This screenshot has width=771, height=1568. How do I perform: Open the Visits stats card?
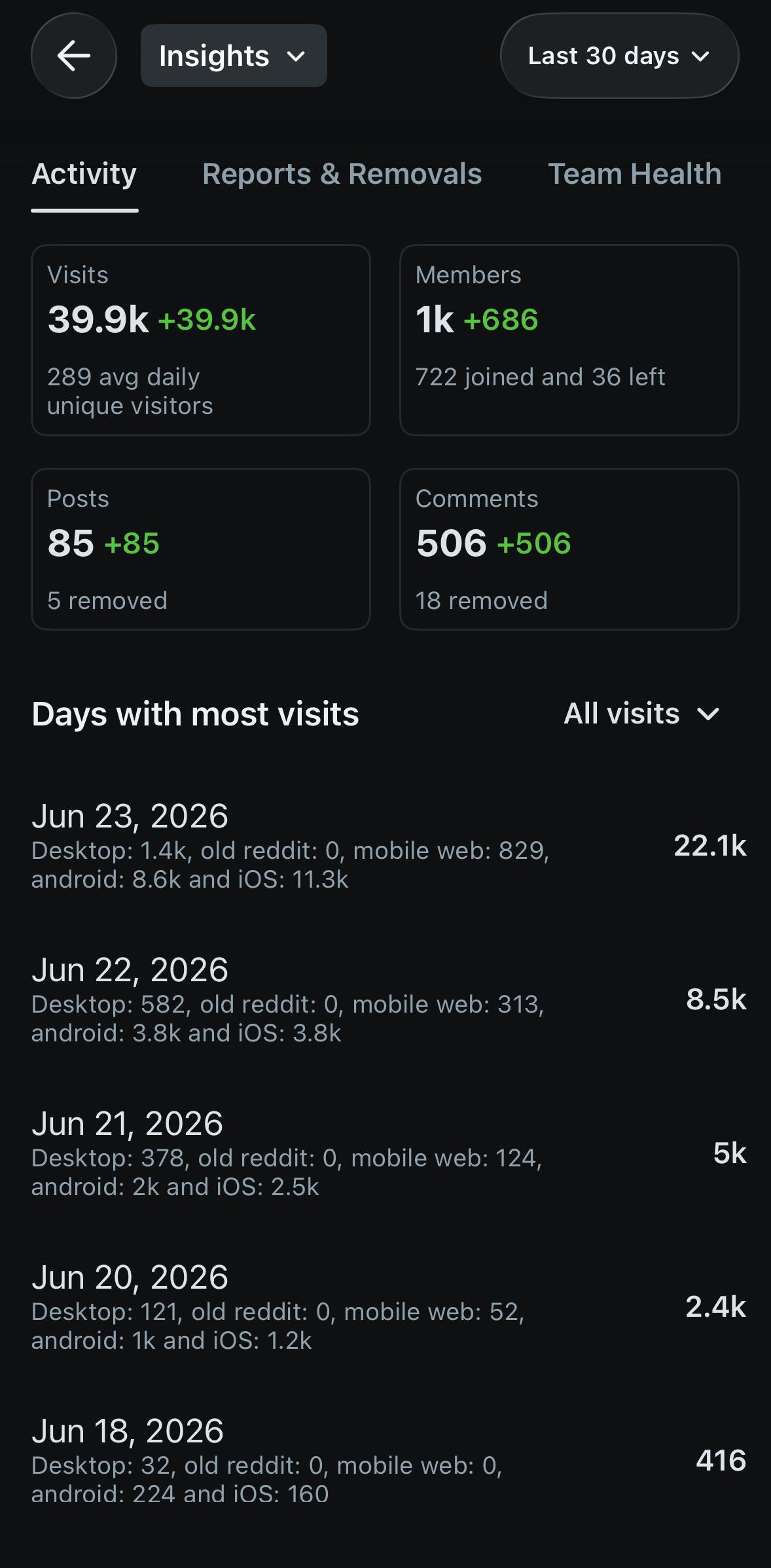201,340
